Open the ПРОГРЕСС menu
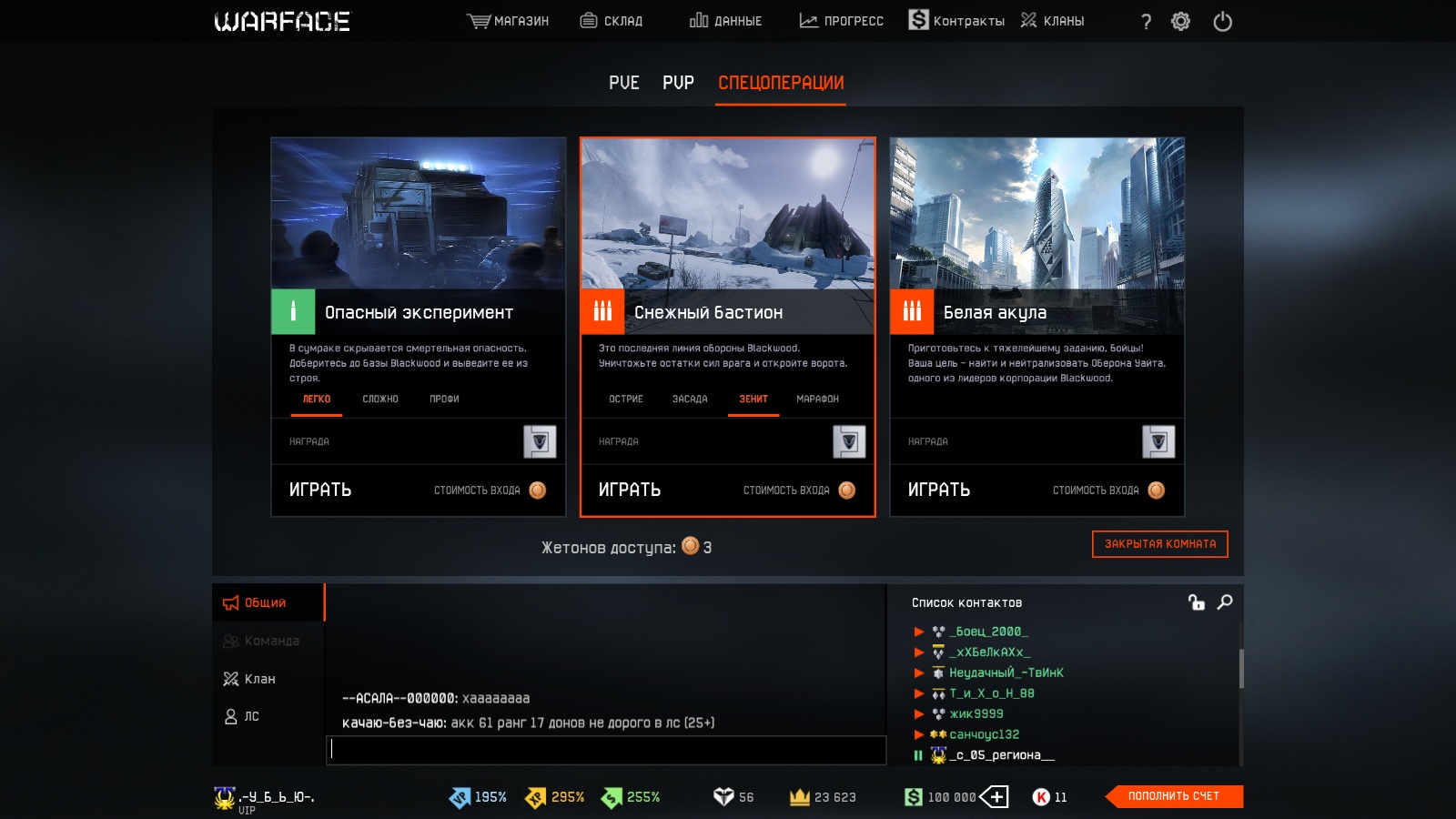Image resolution: width=1456 pixels, height=819 pixels. (842, 21)
